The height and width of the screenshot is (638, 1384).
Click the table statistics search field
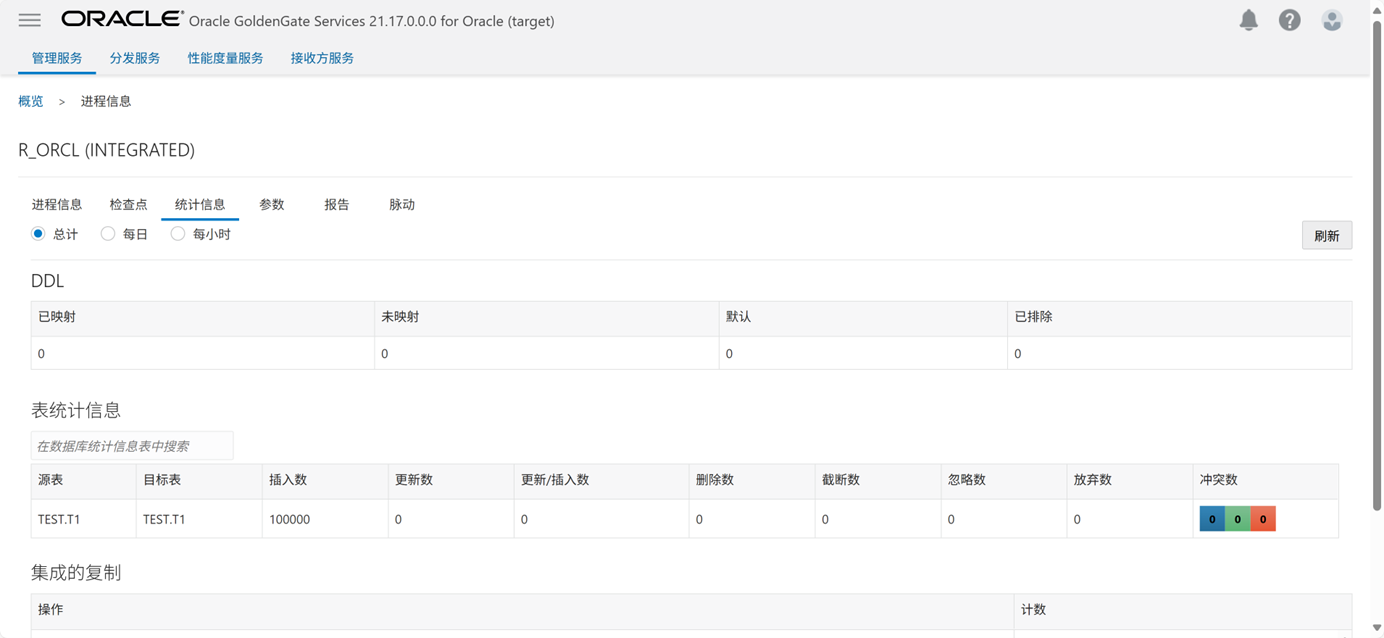pyautogui.click(x=132, y=446)
